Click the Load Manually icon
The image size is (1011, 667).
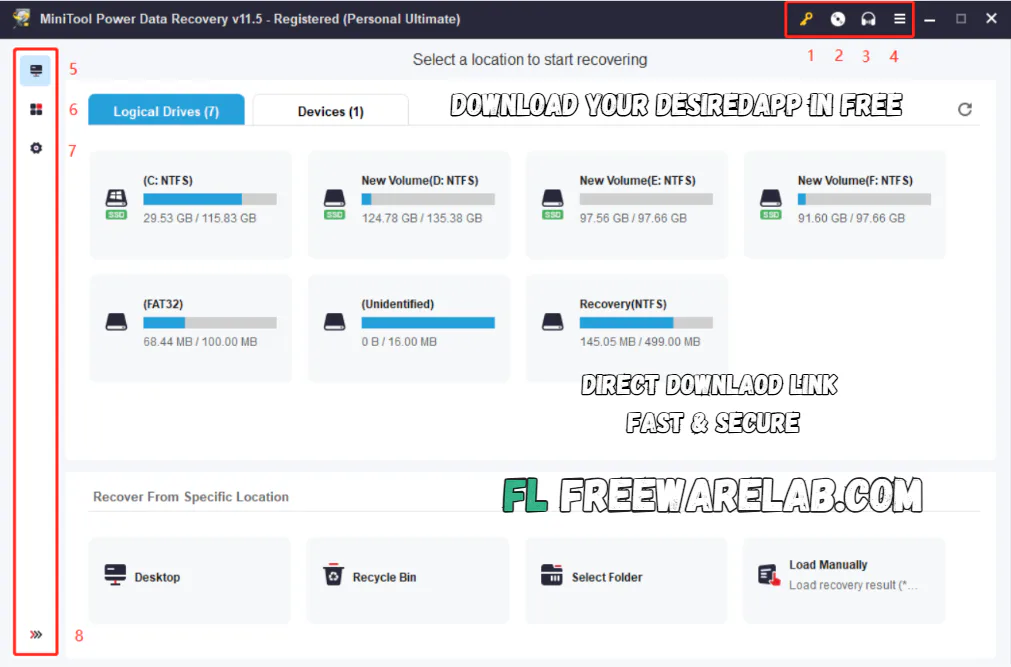[x=769, y=575]
